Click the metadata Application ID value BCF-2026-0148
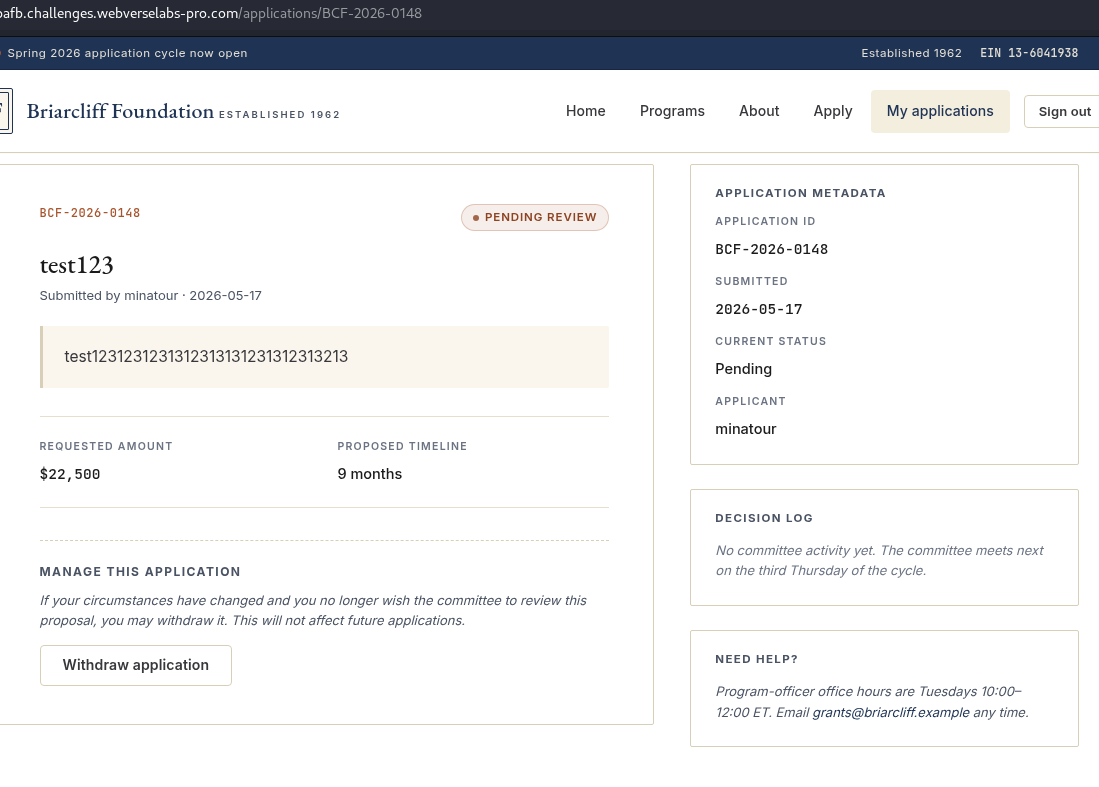This screenshot has width=1099, height=787. point(772,249)
